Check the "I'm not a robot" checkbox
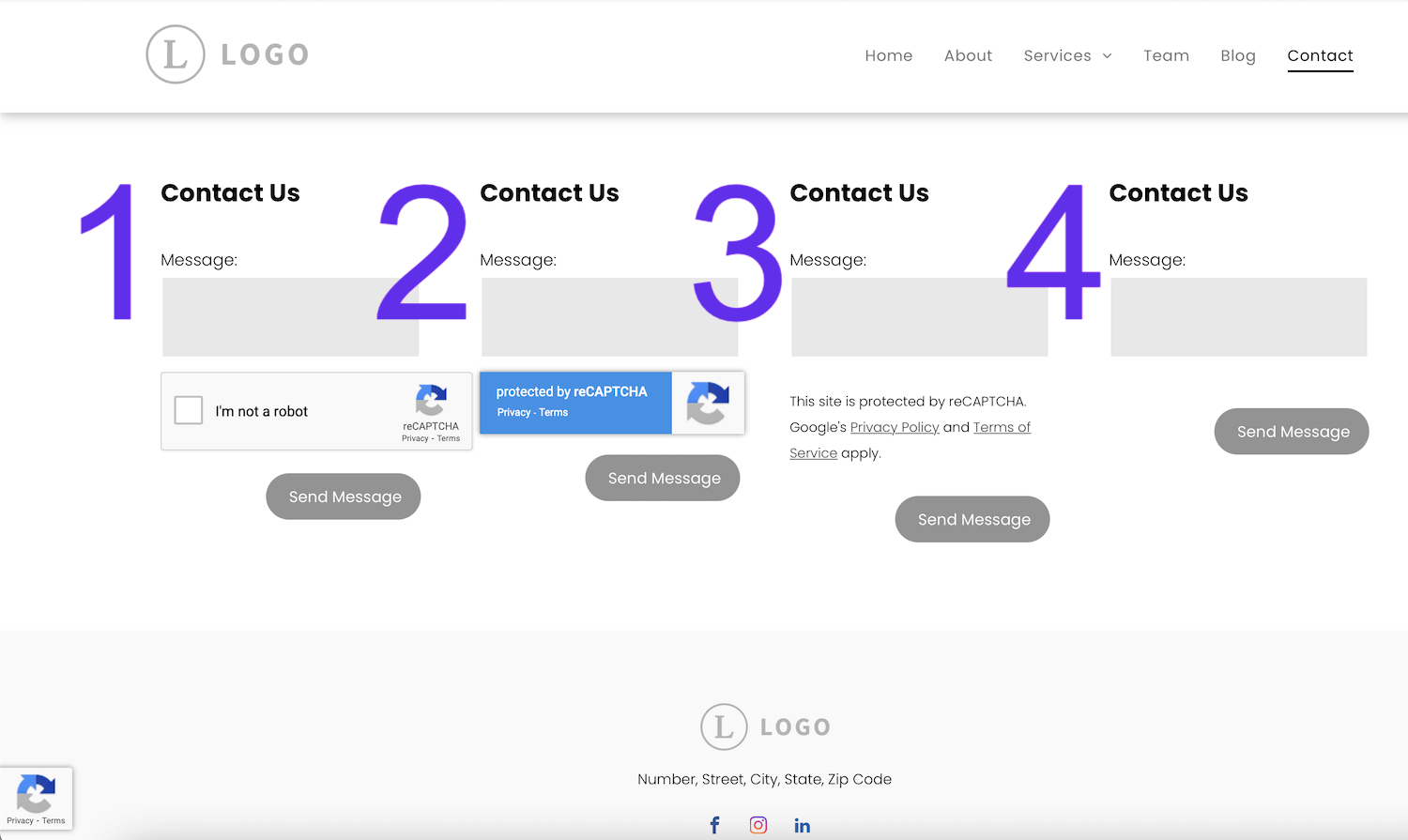 189,410
